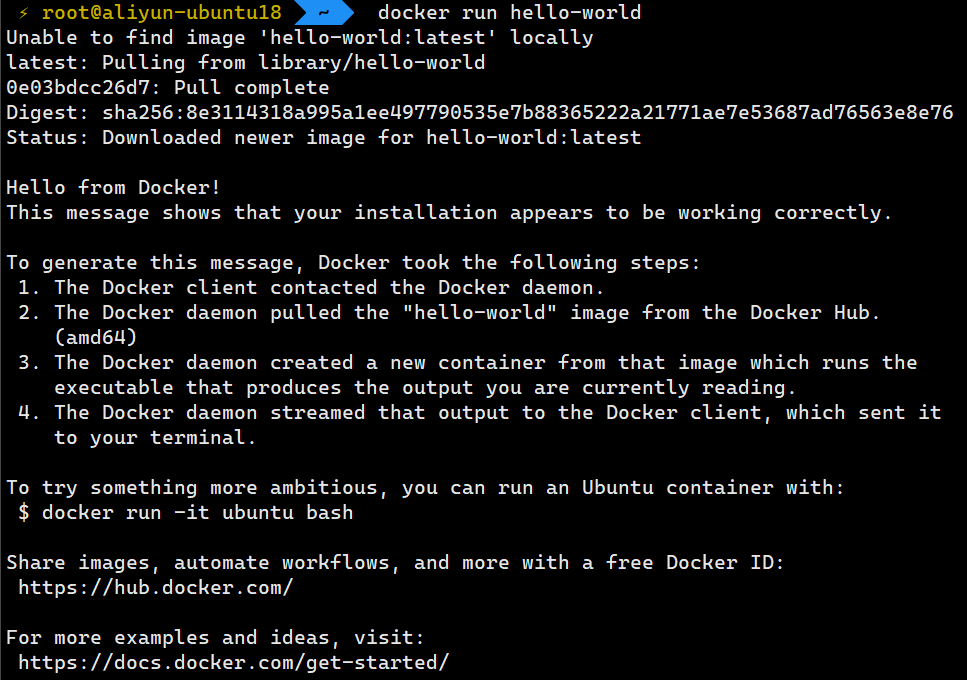Open the docs.docker.com get-started link

[234, 662]
